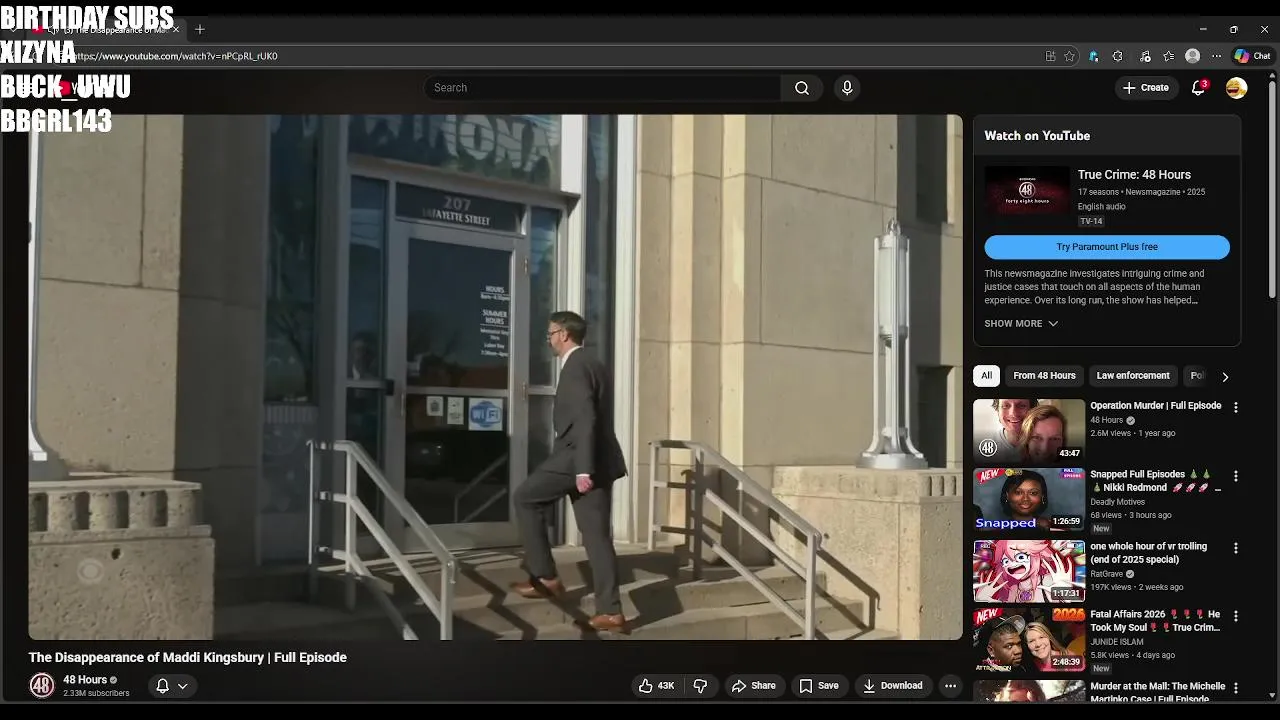Screen dimensions: 1280x720
Task: Open the YouTube account avatar menu
Action: (x=1237, y=88)
